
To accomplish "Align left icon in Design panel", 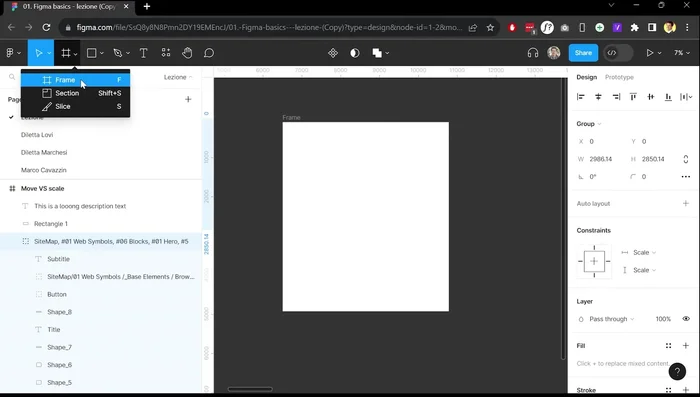I will [x=581, y=96].
